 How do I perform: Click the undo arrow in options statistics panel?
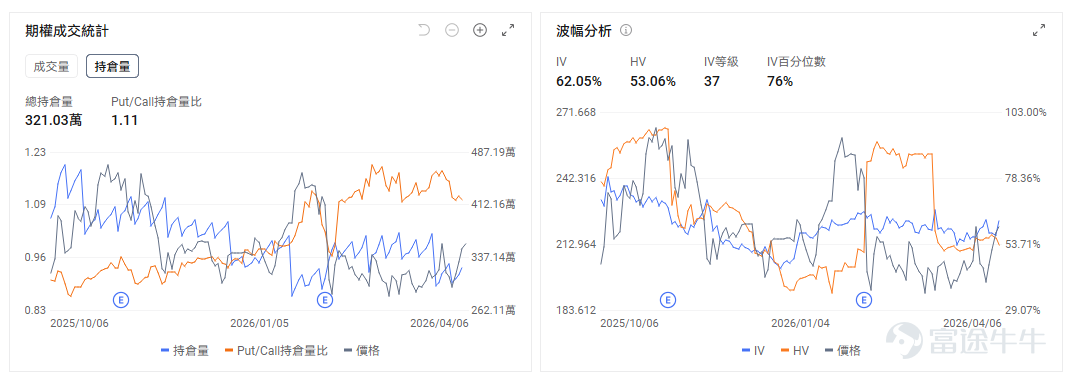pyautogui.click(x=424, y=30)
